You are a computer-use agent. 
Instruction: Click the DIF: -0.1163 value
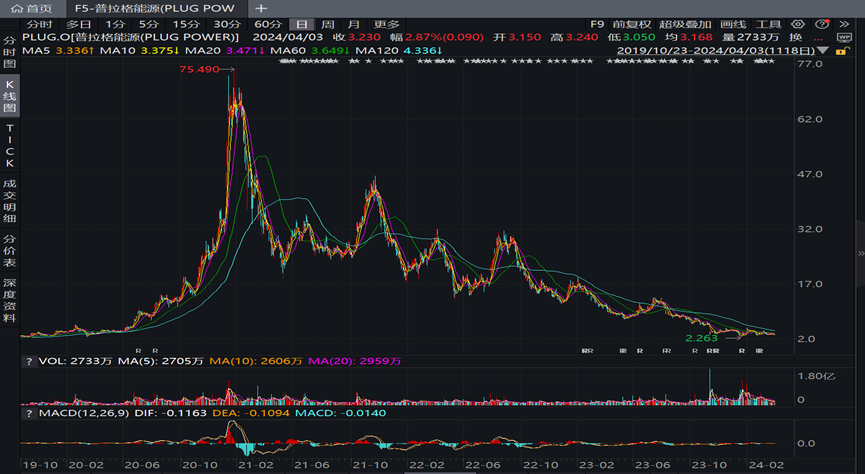171,413
